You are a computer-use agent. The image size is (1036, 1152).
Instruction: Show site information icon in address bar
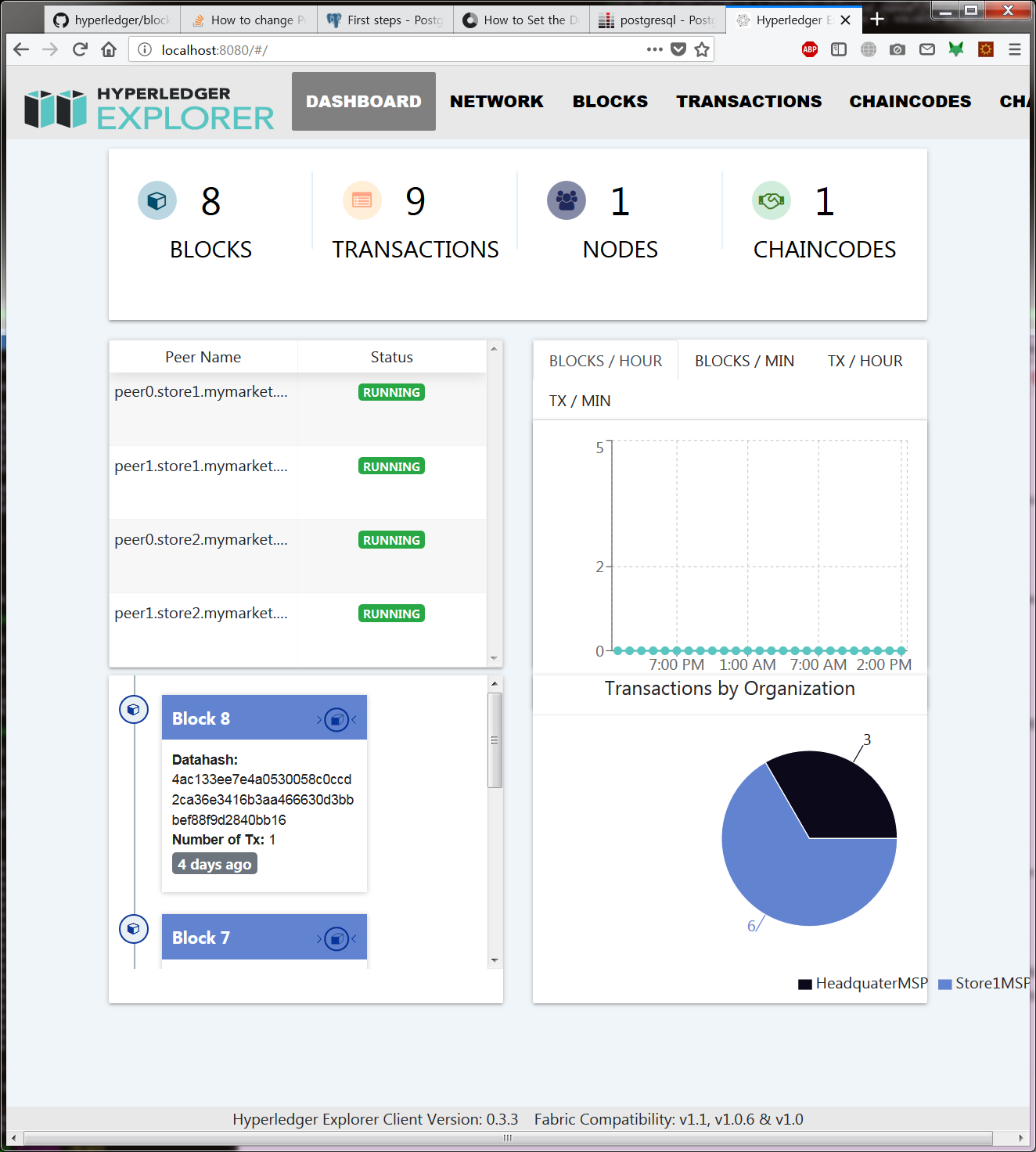145,50
